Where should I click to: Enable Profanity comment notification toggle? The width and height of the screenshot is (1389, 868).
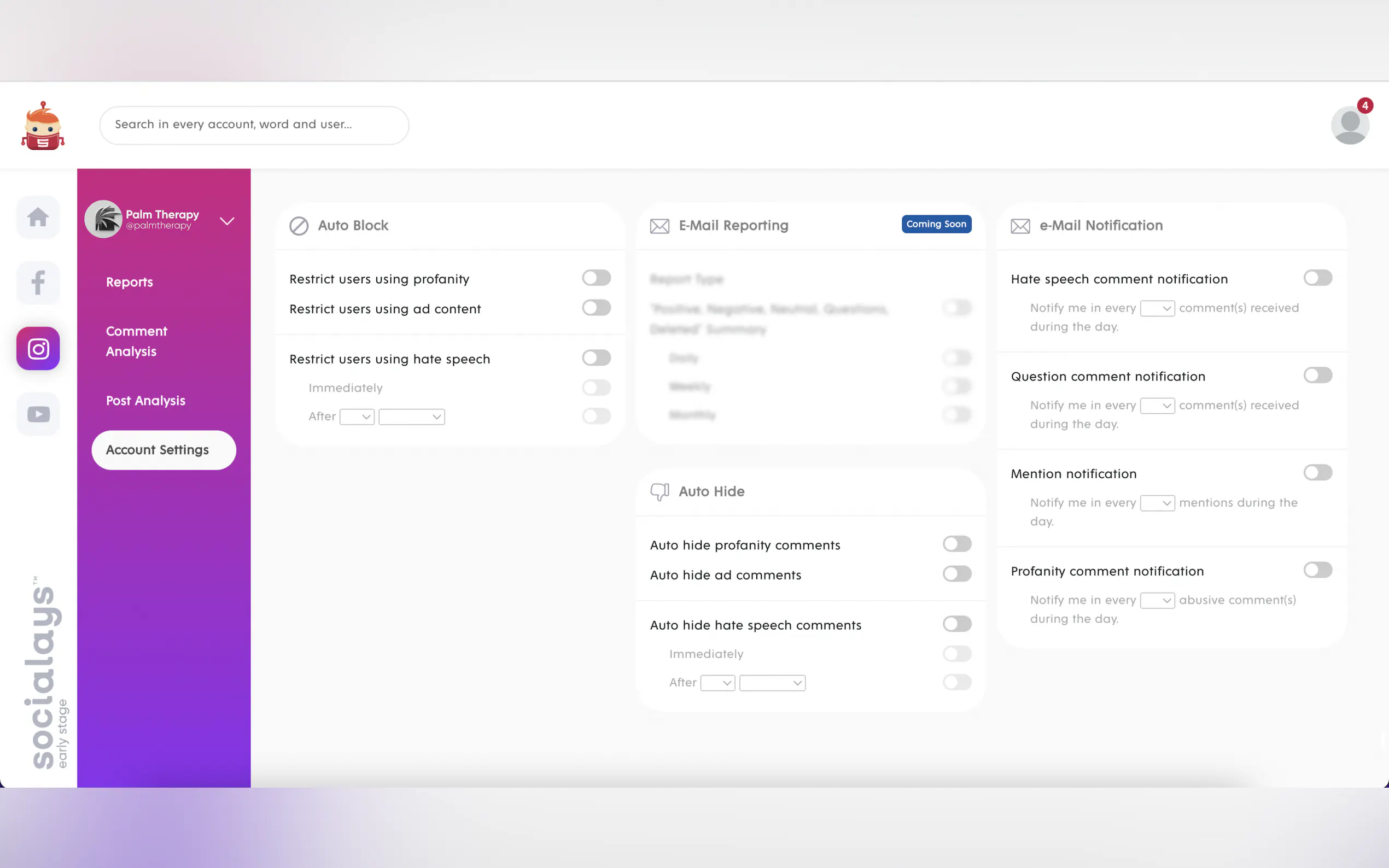coord(1317,570)
